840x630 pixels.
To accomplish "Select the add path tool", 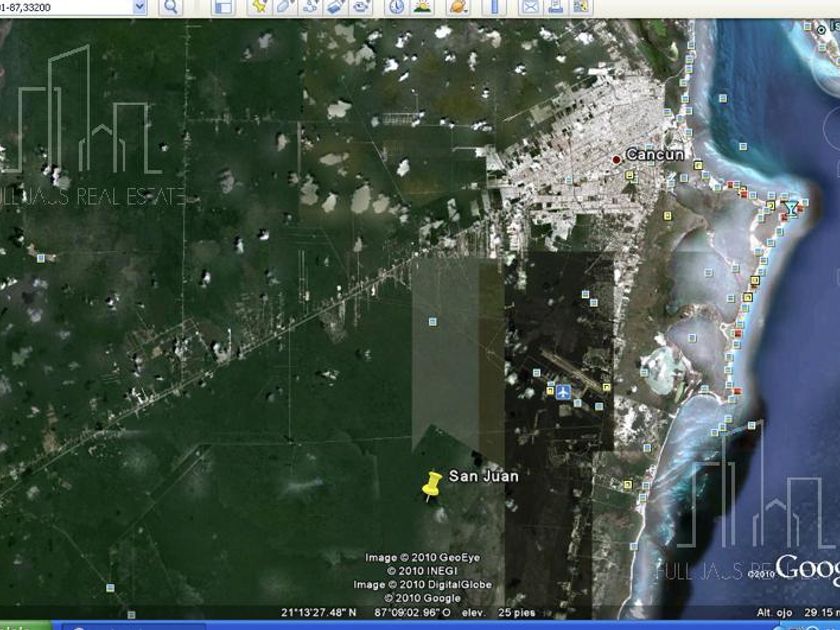I will point(310,6).
